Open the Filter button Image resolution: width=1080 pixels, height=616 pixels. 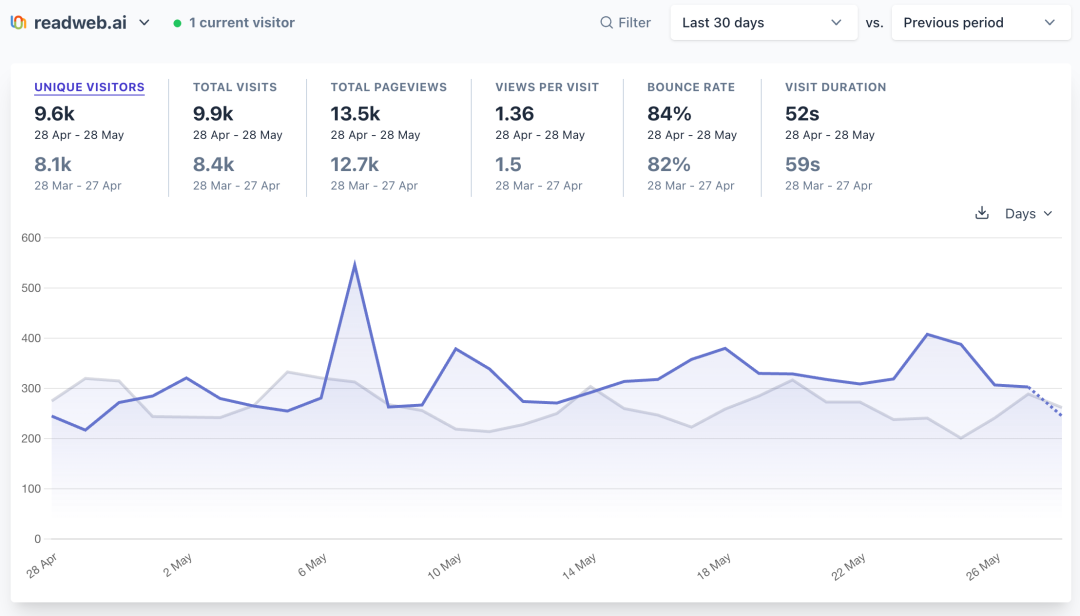(625, 23)
